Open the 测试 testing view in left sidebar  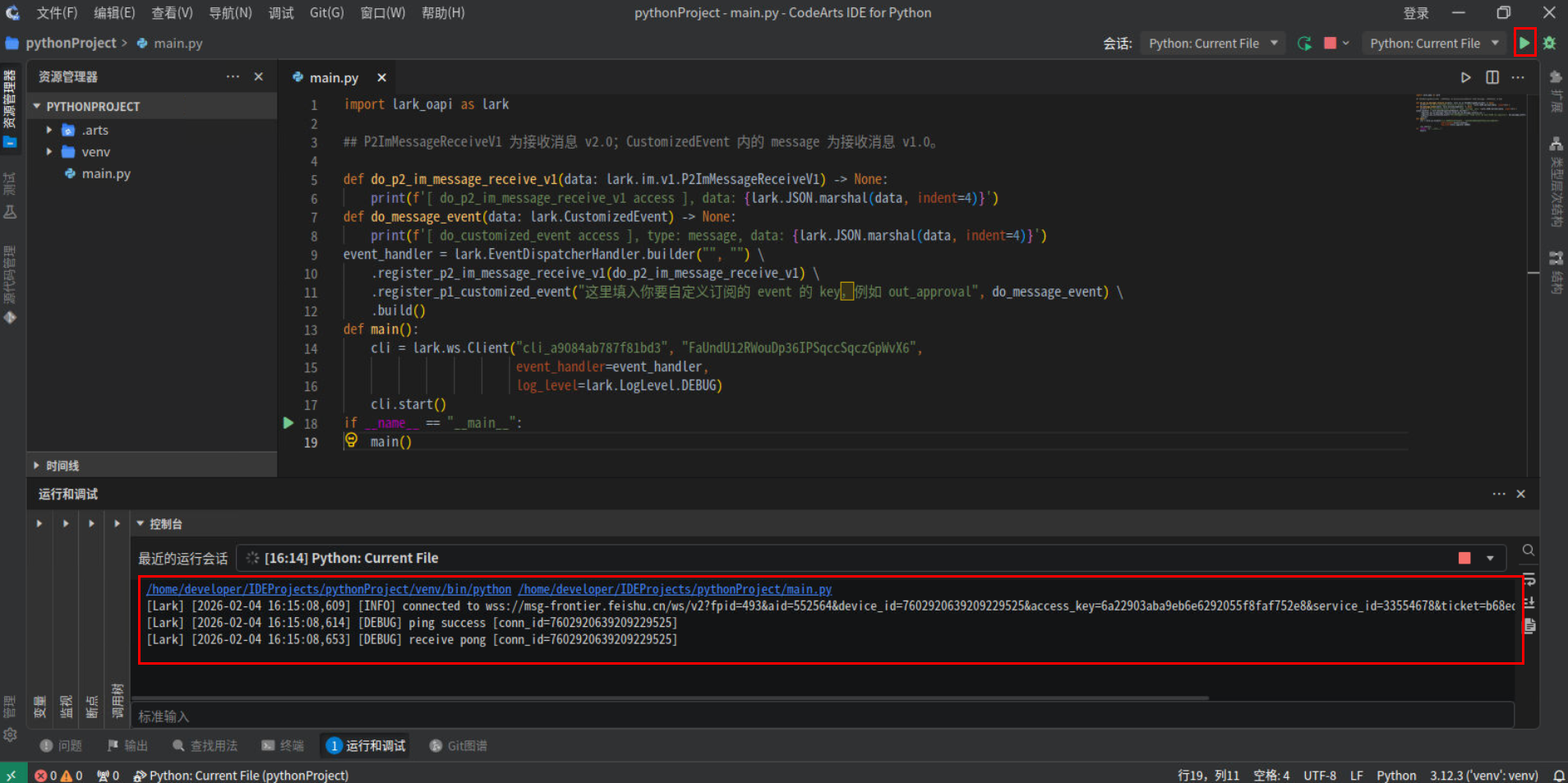click(x=10, y=196)
